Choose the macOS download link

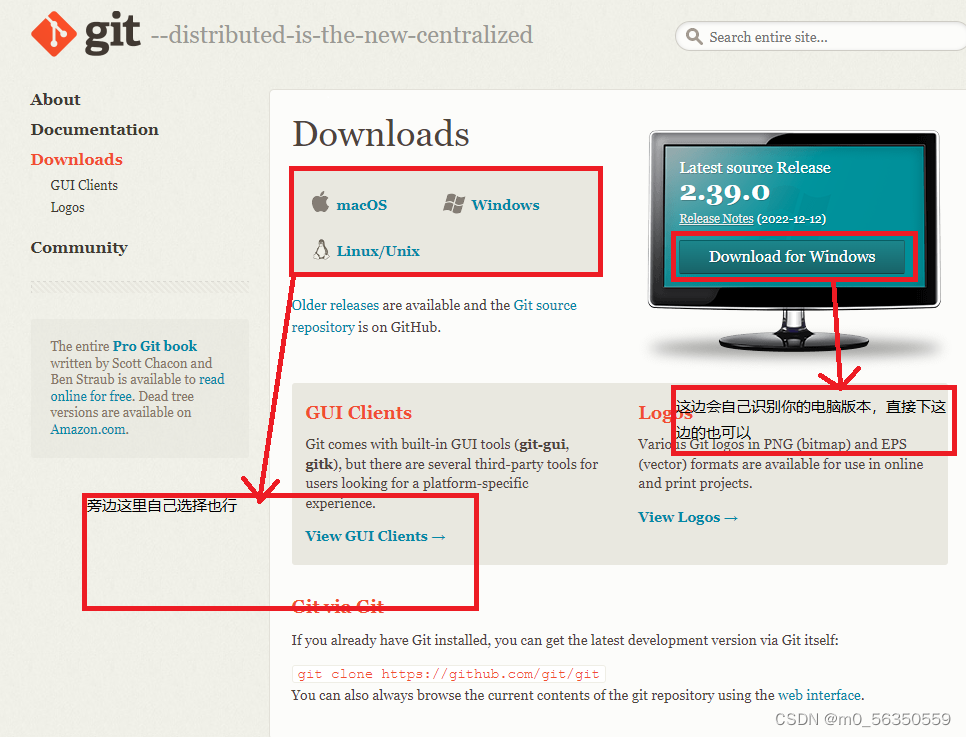click(x=362, y=205)
